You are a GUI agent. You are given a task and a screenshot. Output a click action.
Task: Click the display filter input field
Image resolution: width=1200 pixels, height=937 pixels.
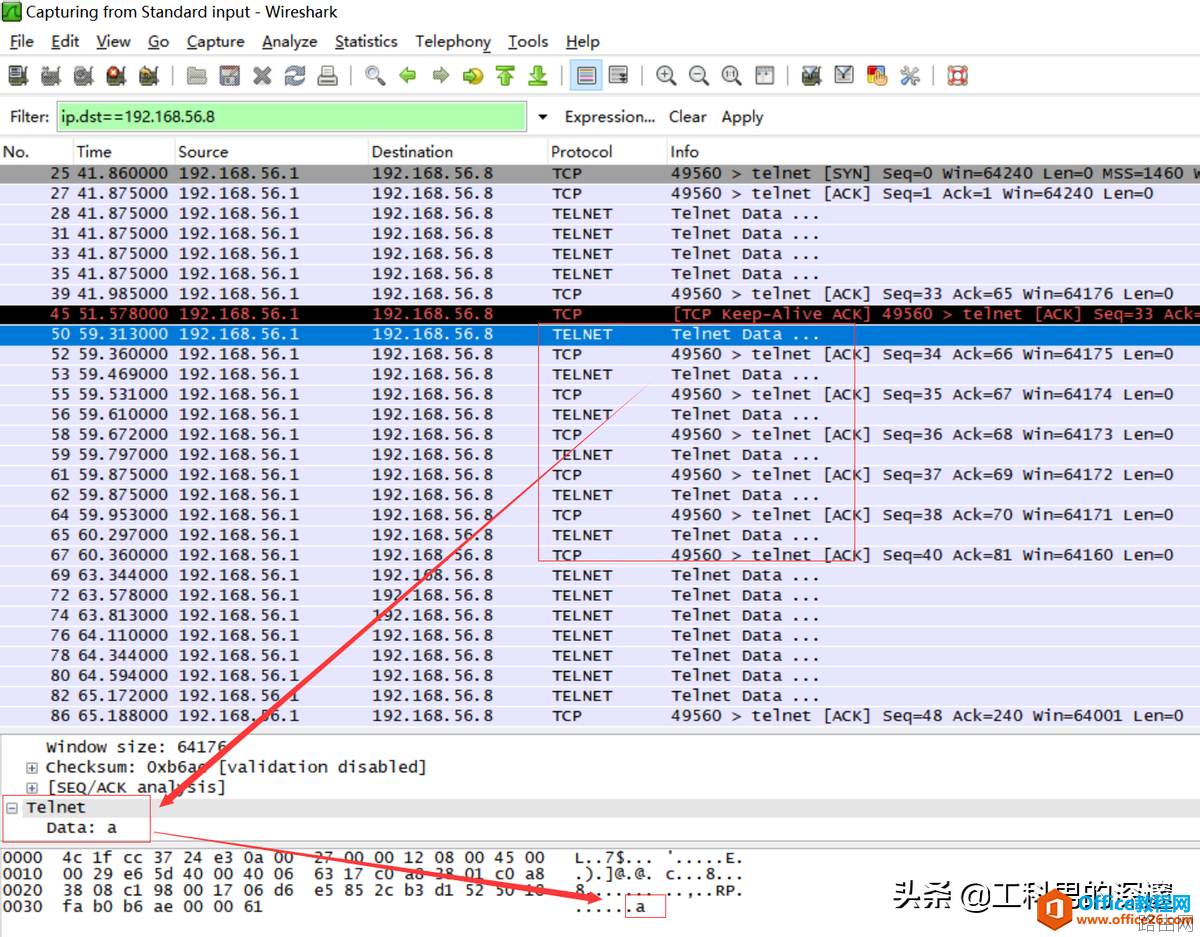(291, 117)
